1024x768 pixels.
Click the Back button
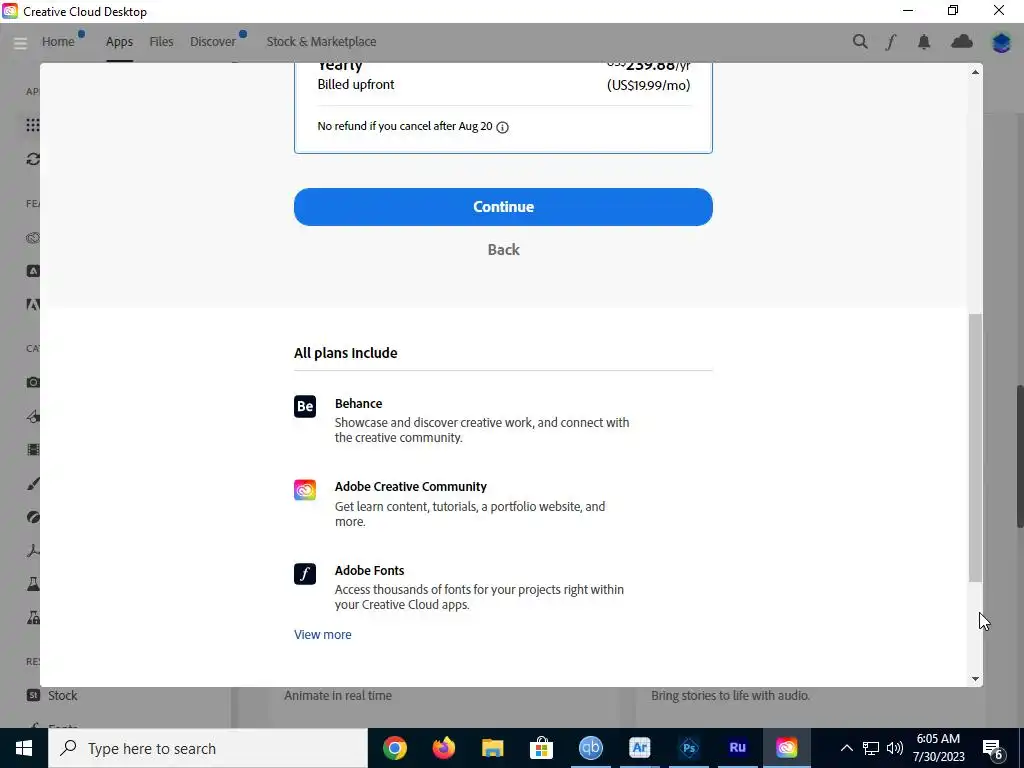[x=504, y=249]
